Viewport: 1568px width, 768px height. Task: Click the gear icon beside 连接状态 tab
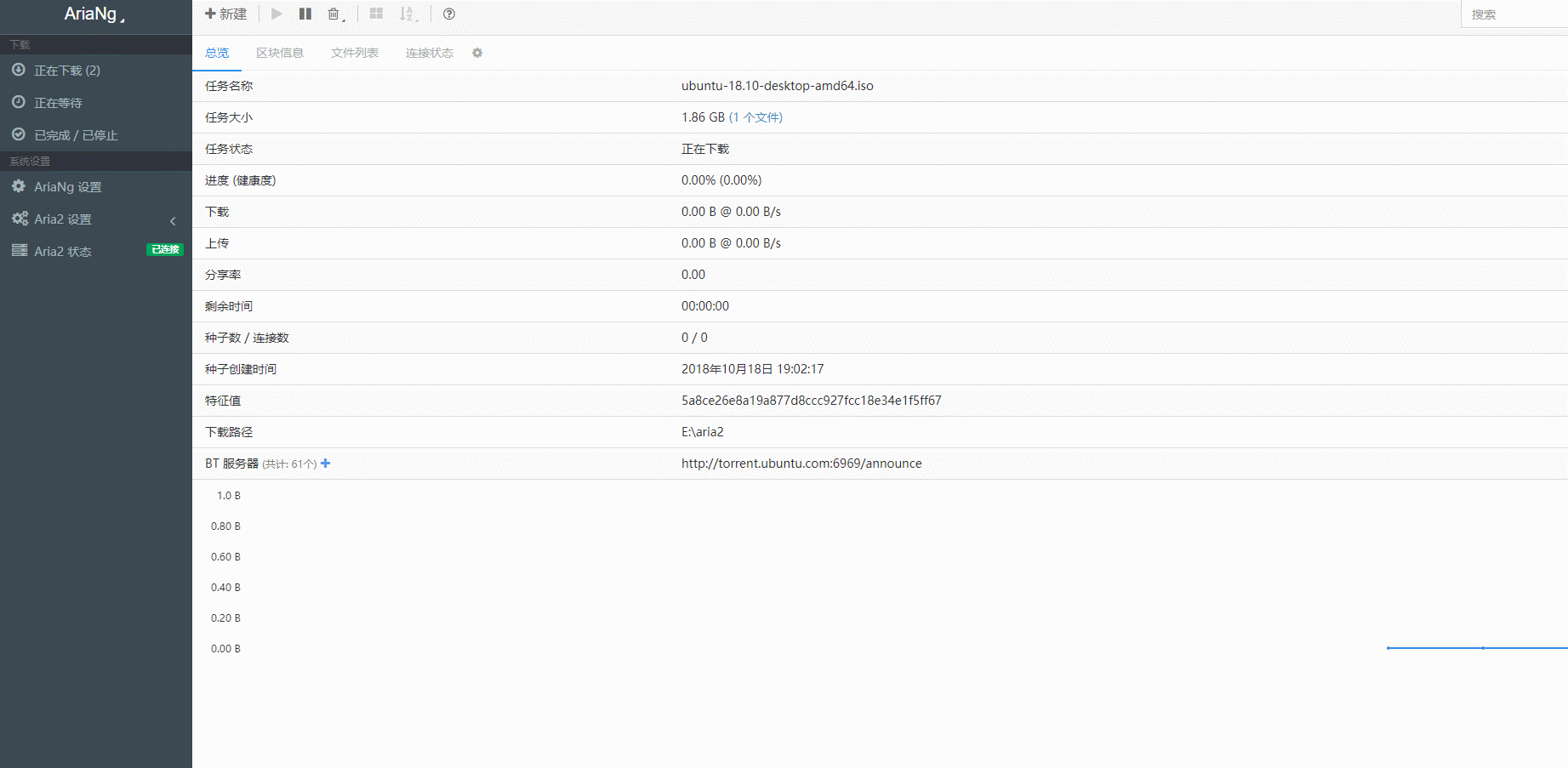tap(477, 53)
